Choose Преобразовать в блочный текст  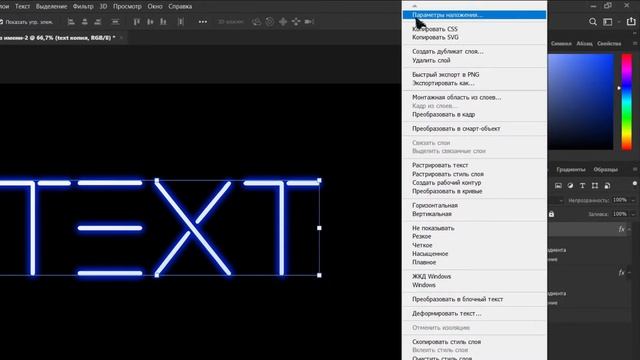pyautogui.click(x=457, y=300)
